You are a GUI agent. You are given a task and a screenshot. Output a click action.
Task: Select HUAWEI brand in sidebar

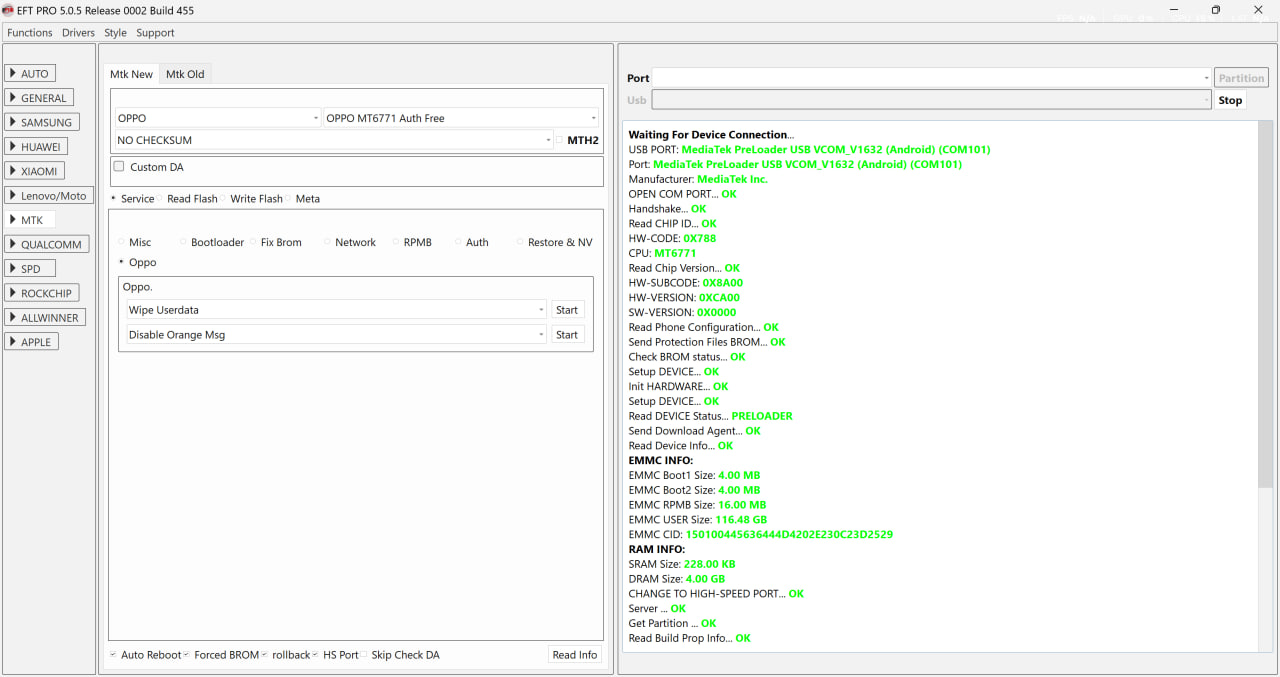pyautogui.click(x=37, y=146)
